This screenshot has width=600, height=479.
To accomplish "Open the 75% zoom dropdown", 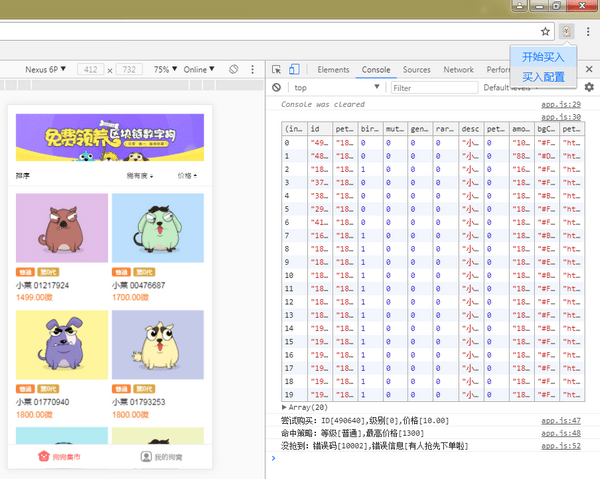I will [x=165, y=70].
